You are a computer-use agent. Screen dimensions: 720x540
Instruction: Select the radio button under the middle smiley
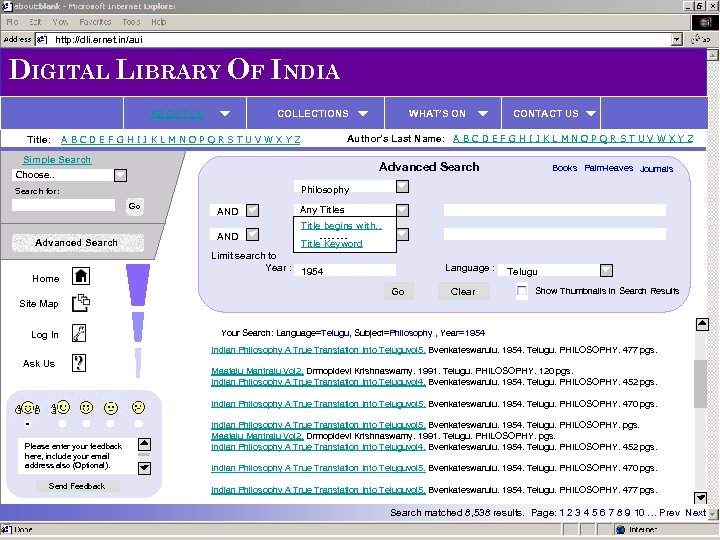click(86, 423)
